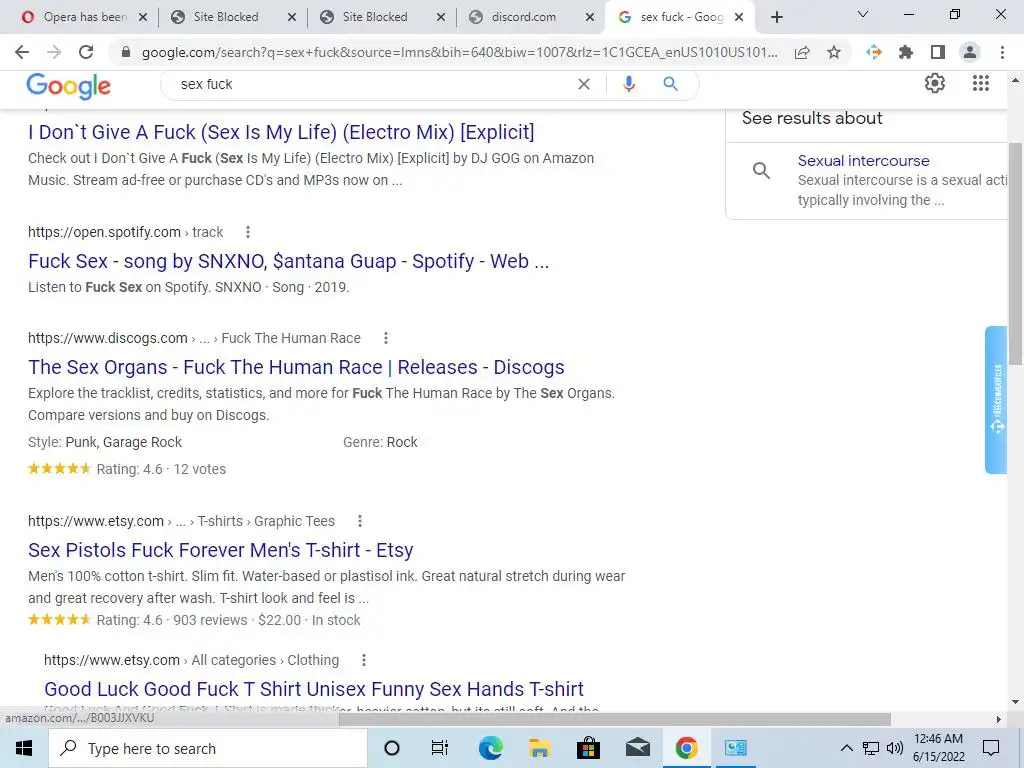Close the Opera has been tab
The image size is (1024, 768).
143,17
